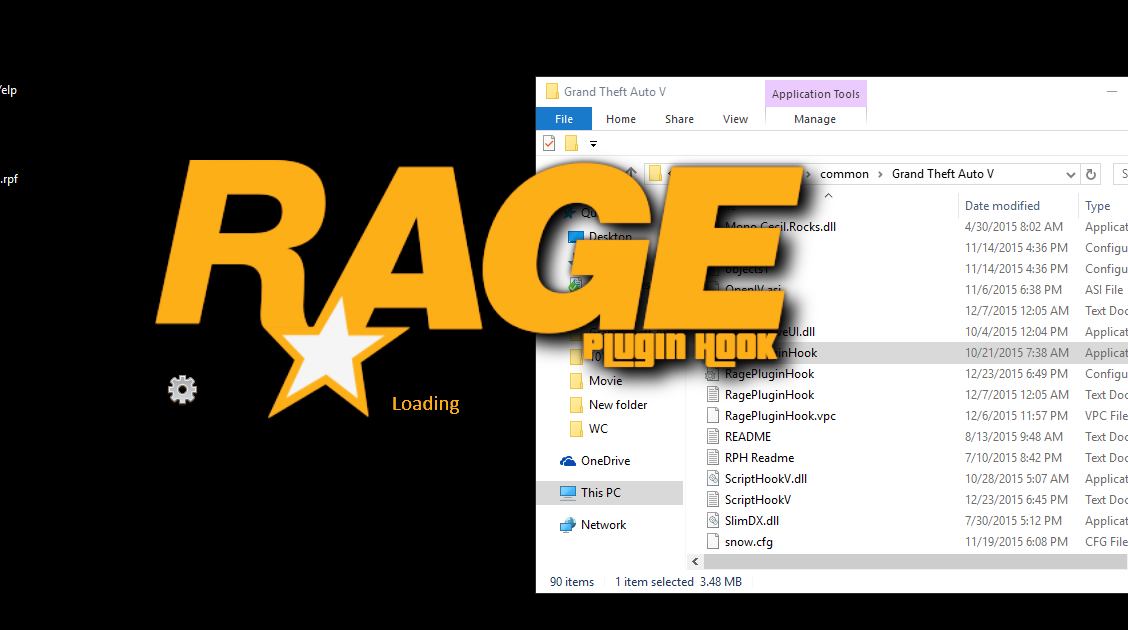1128x630 pixels.
Task: Click the date '10/4/2015 12:04 PM'
Action: [1016, 332]
